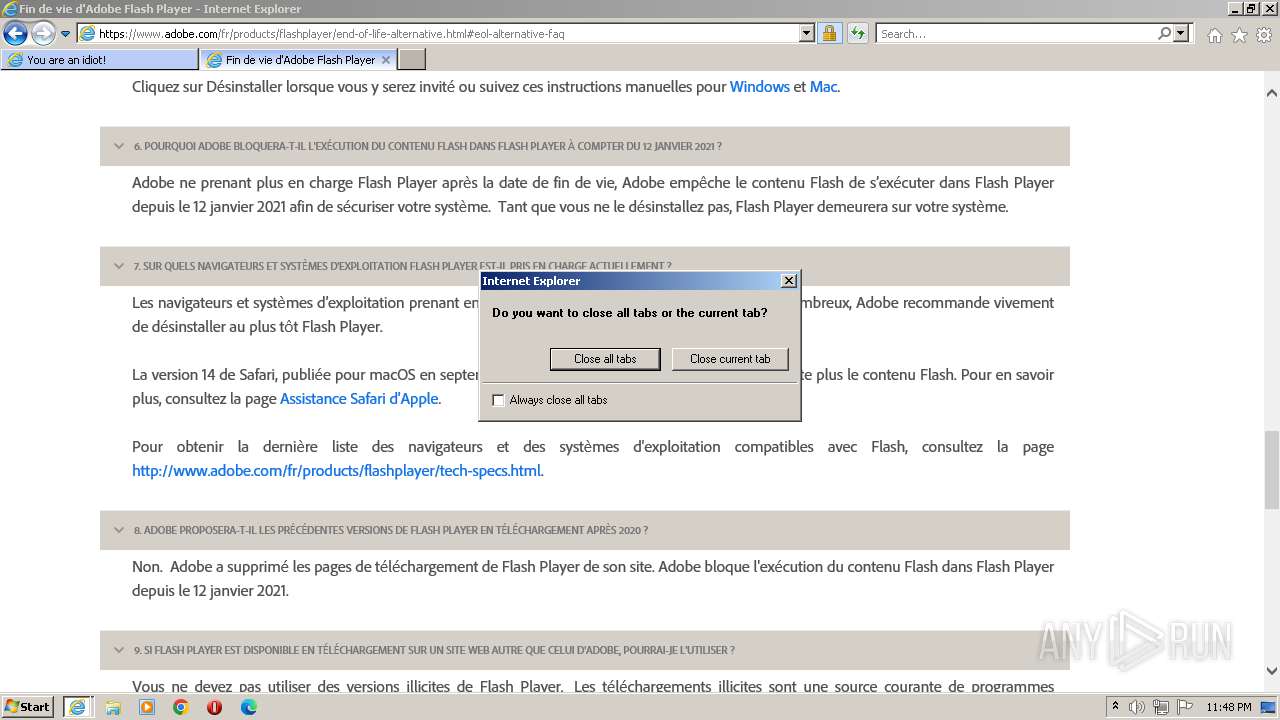Viewport: 1280px width, 720px height.
Task: Collapse FAQ question 7 chevron
Action: [119, 266]
